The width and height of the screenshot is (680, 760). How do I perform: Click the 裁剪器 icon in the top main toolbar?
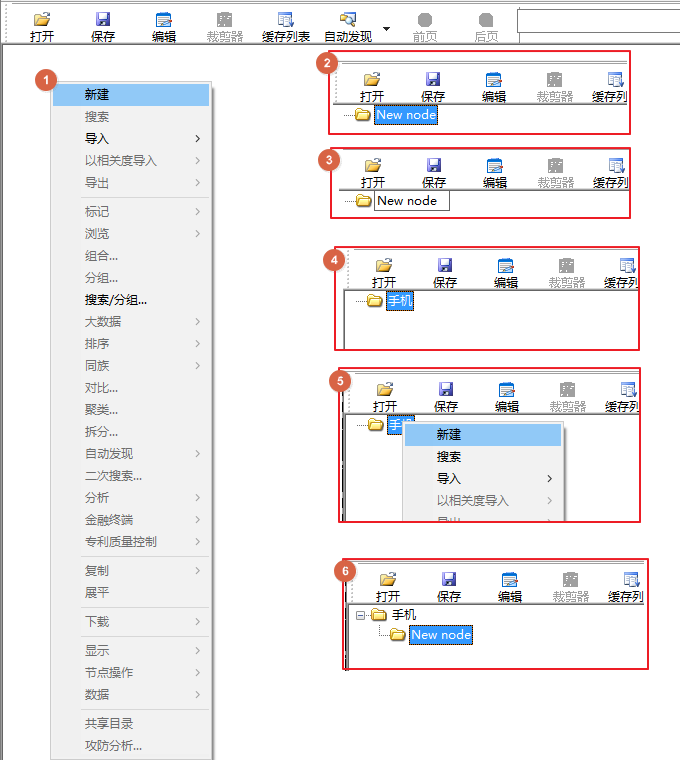pos(225,20)
